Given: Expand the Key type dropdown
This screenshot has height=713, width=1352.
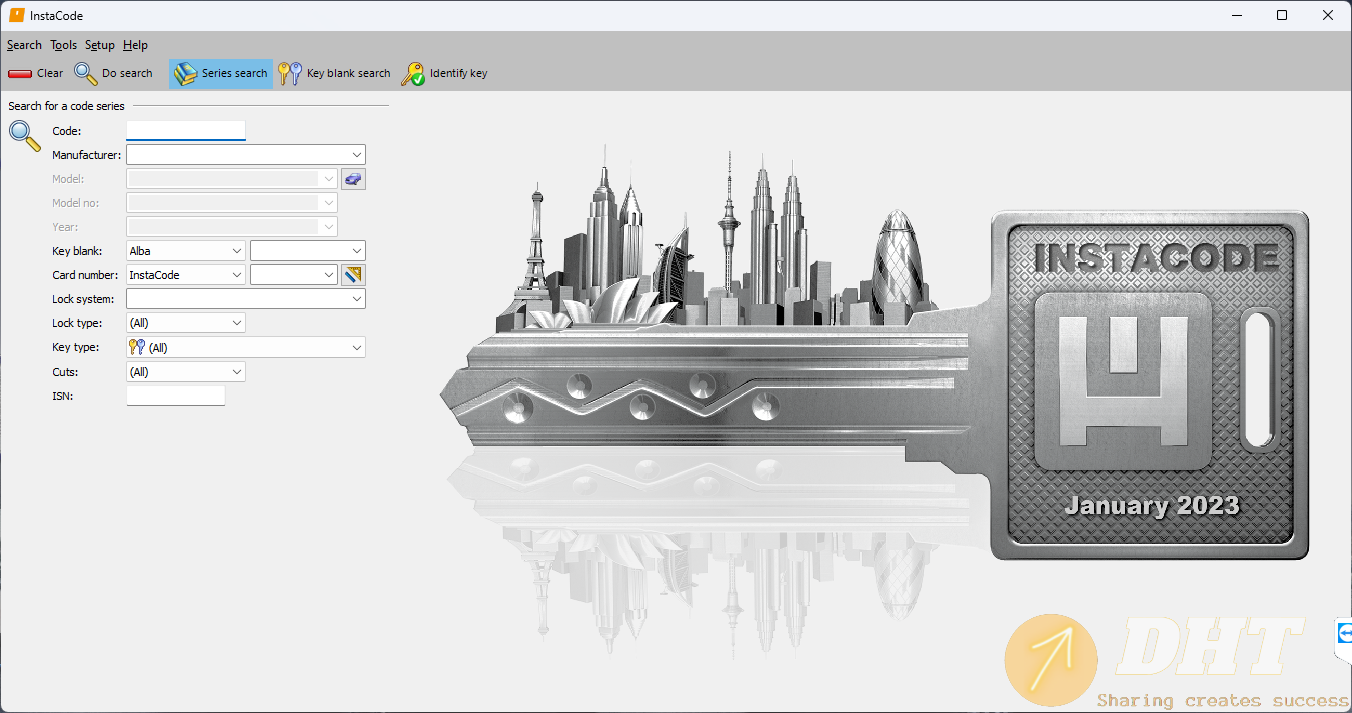Looking at the screenshot, I should [x=357, y=348].
